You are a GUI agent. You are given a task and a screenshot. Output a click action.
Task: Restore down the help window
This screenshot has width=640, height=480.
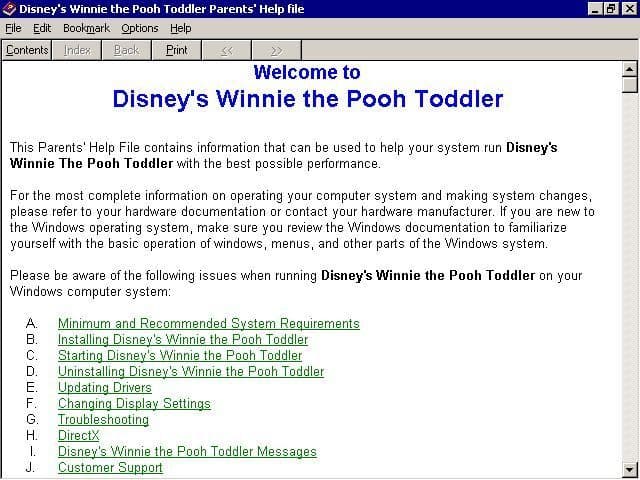(611, 9)
